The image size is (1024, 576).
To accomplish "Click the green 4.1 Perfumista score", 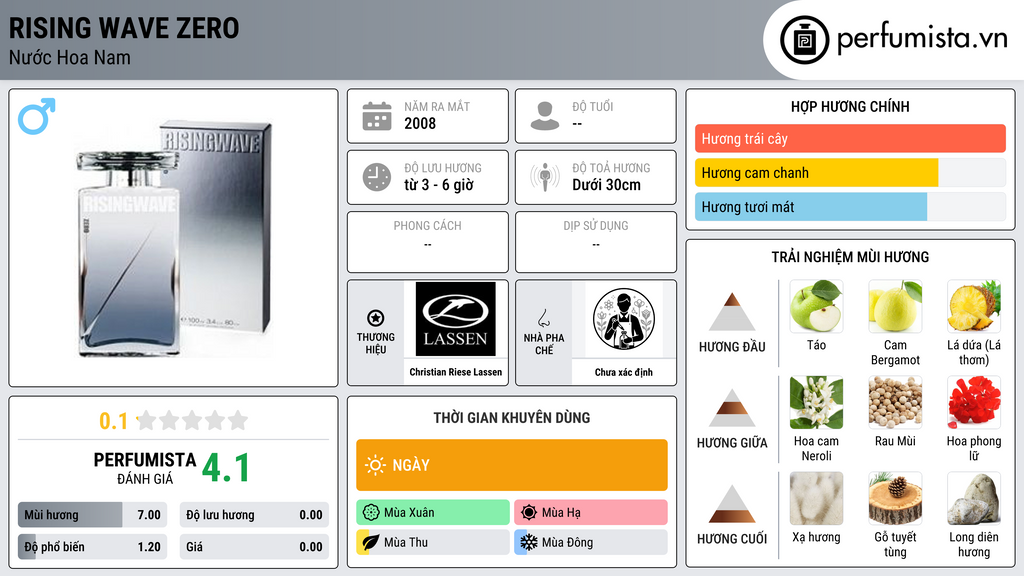I will 226,468.
